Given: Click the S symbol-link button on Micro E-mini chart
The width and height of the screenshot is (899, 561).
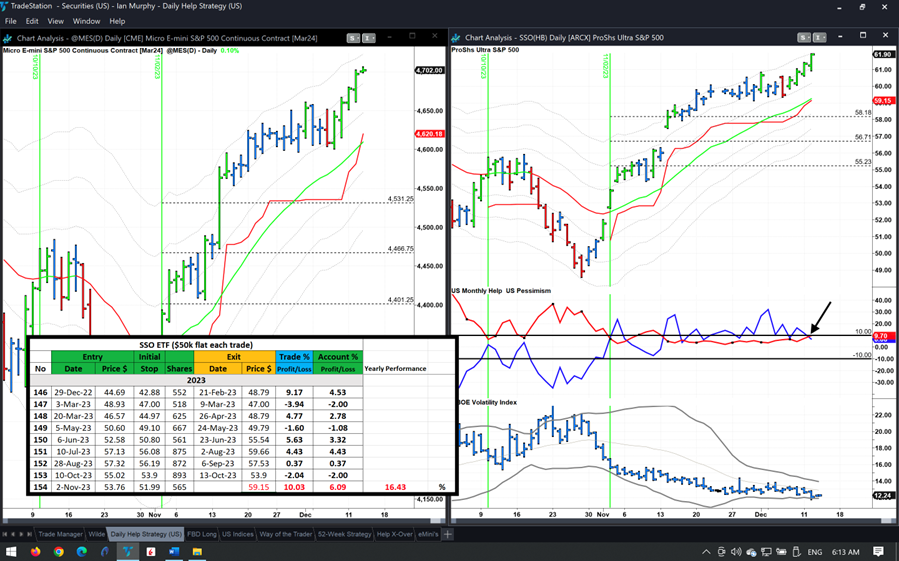Looking at the screenshot, I should (x=353, y=38).
